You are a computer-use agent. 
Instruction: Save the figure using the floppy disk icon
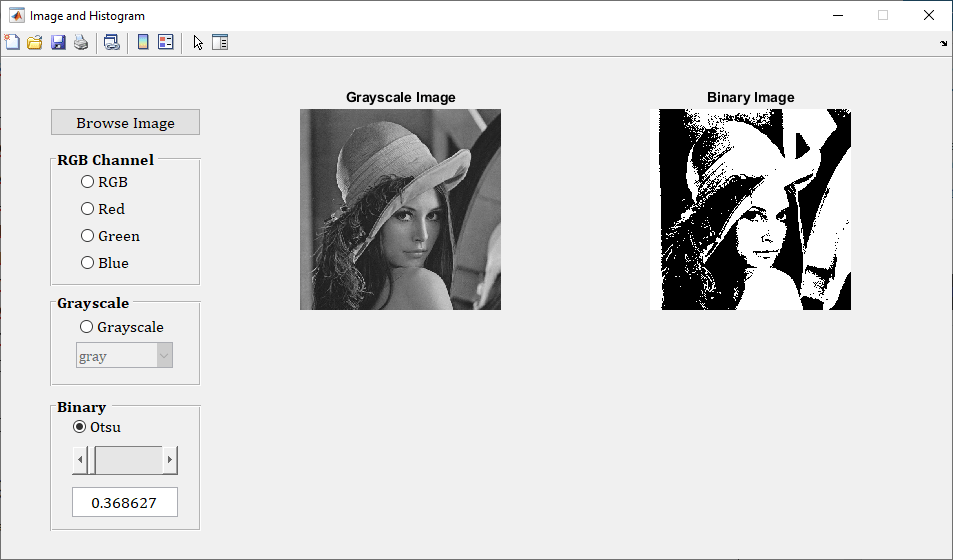(x=58, y=42)
